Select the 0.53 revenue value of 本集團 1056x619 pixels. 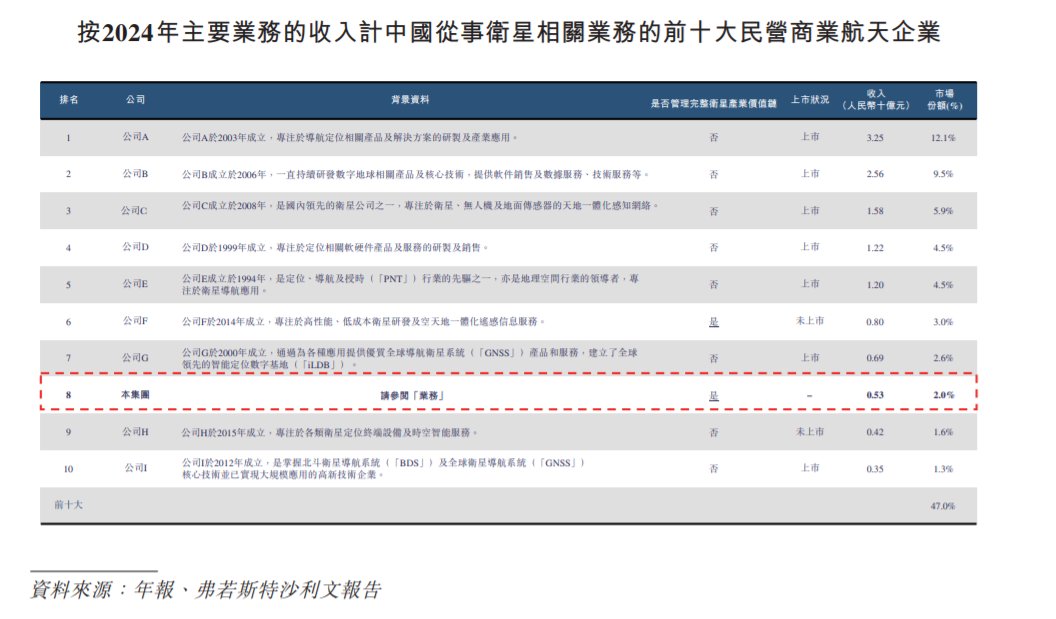click(875, 395)
